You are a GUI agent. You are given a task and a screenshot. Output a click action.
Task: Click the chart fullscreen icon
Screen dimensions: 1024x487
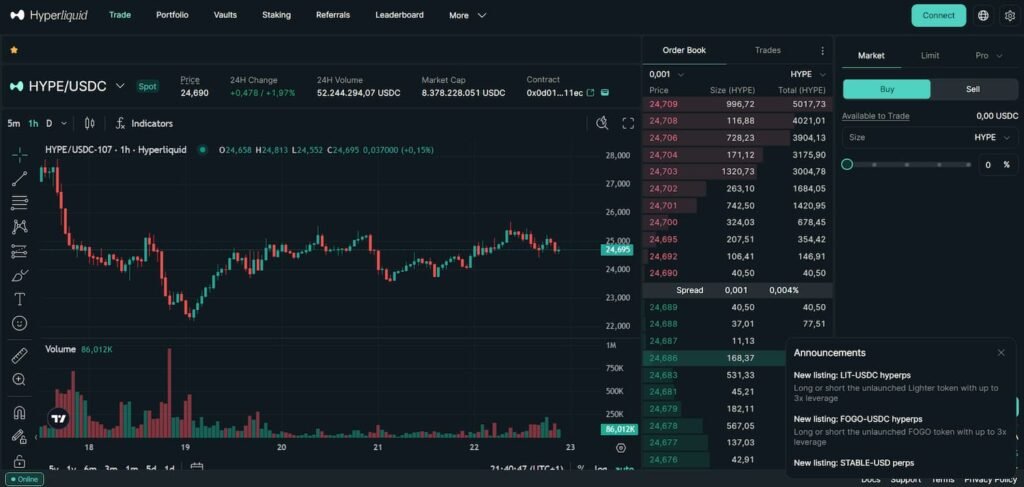click(x=628, y=123)
